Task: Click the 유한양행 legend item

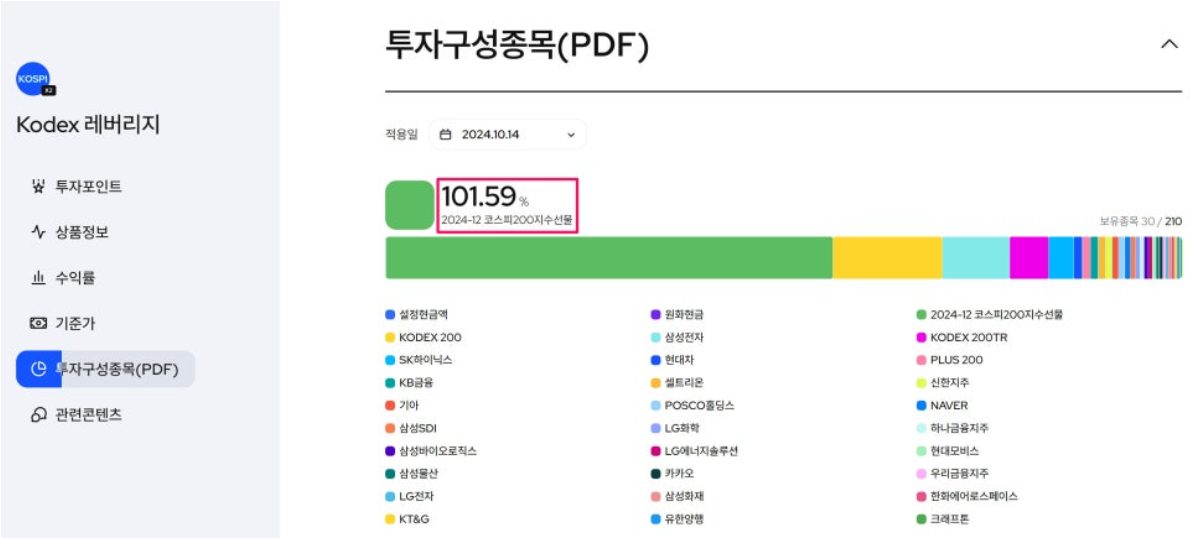Action: (x=677, y=519)
